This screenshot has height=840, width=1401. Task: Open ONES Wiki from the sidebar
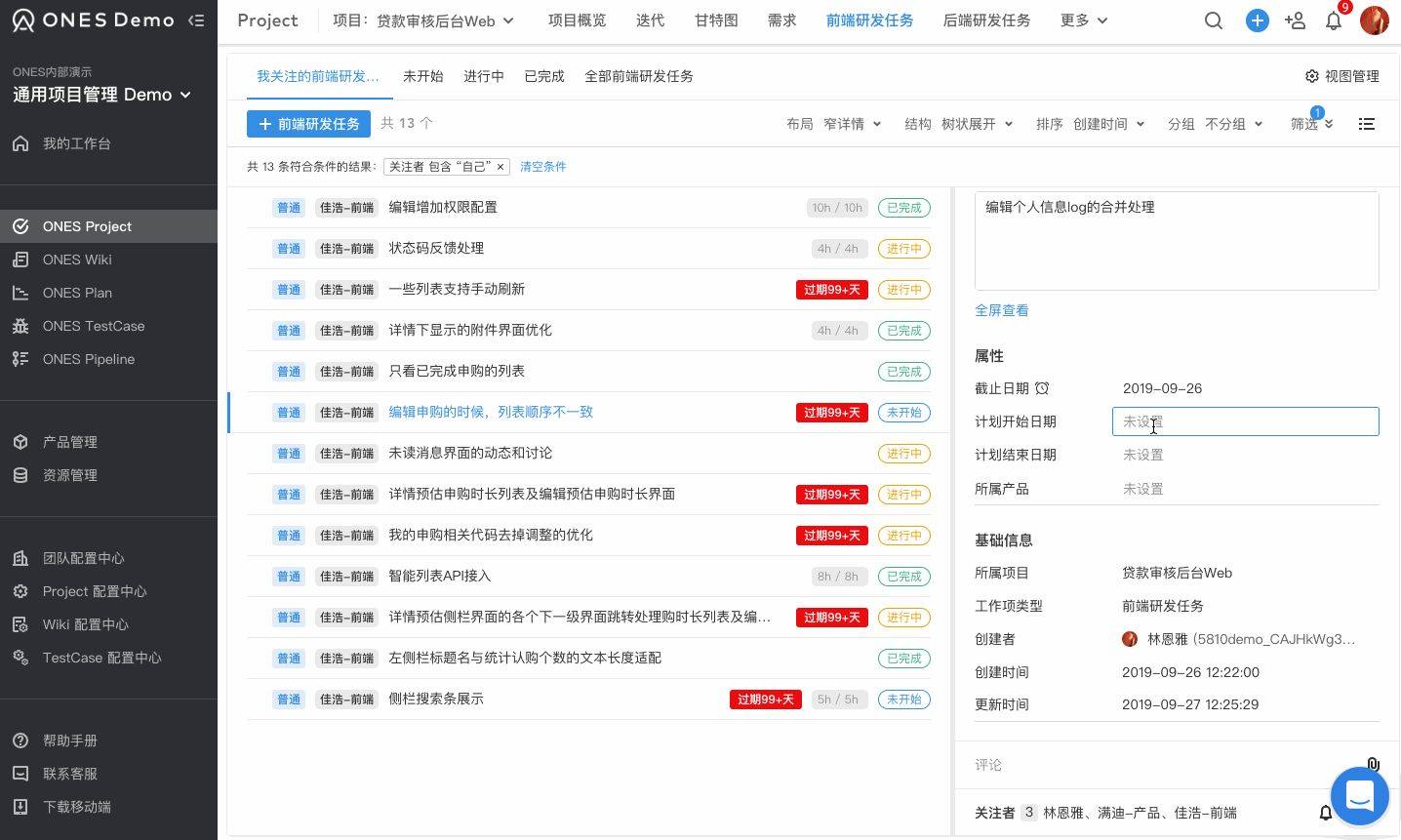coord(77,260)
